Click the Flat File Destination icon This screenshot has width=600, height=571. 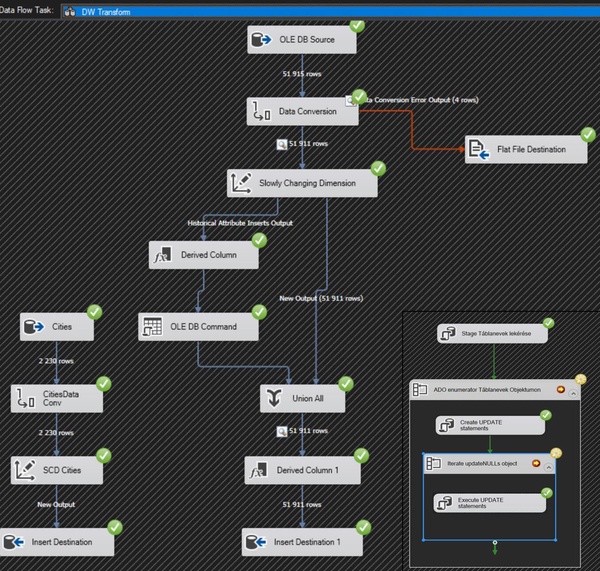pyautogui.click(x=479, y=149)
